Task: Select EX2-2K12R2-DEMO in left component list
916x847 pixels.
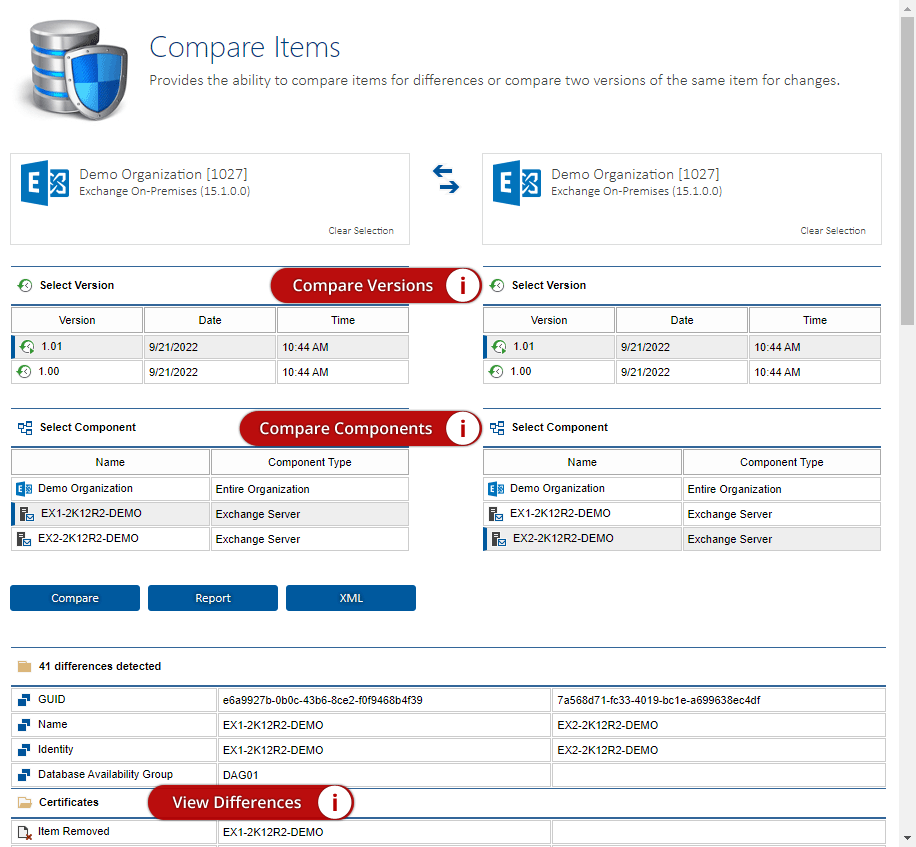Action: (x=210, y=539)
